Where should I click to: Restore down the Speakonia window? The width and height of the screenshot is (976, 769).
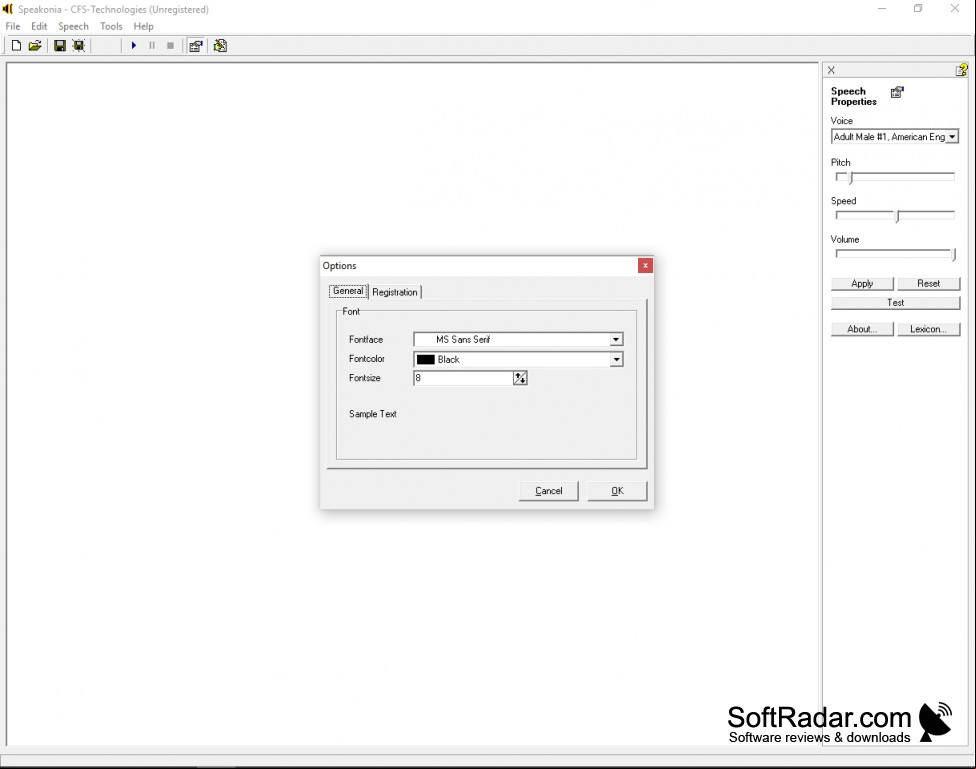pyautogui.click(x=918, y=9)
